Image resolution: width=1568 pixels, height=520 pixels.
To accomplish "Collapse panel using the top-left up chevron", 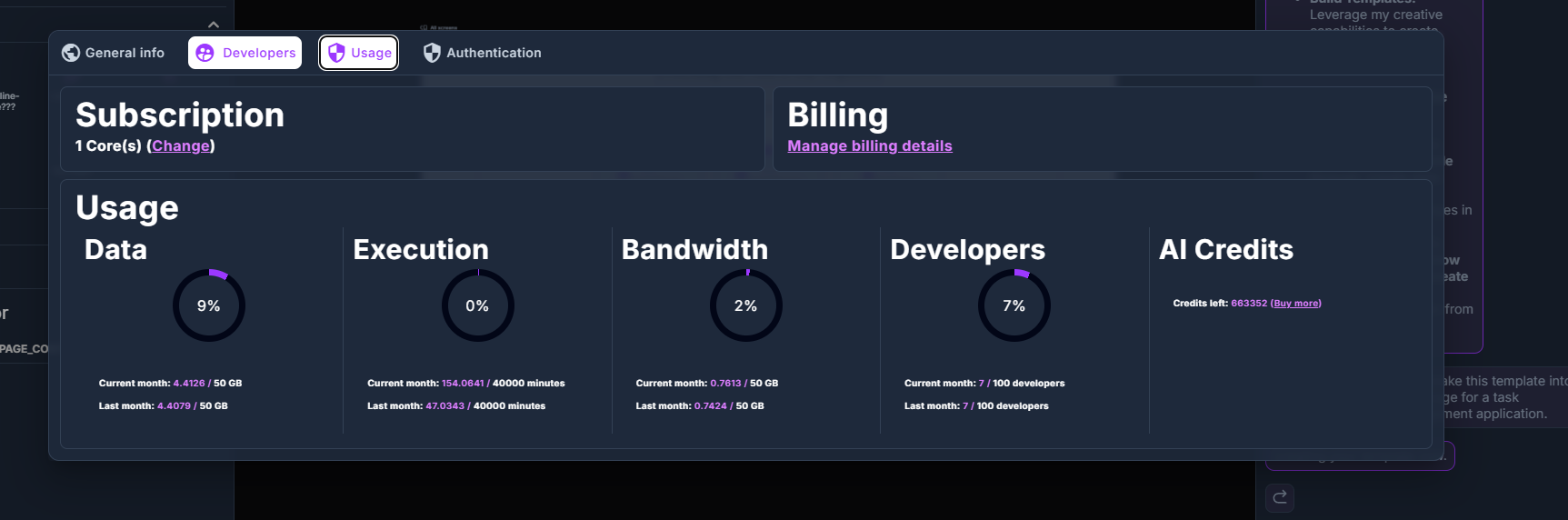I will pyautogui.click(x=214, y=25).
